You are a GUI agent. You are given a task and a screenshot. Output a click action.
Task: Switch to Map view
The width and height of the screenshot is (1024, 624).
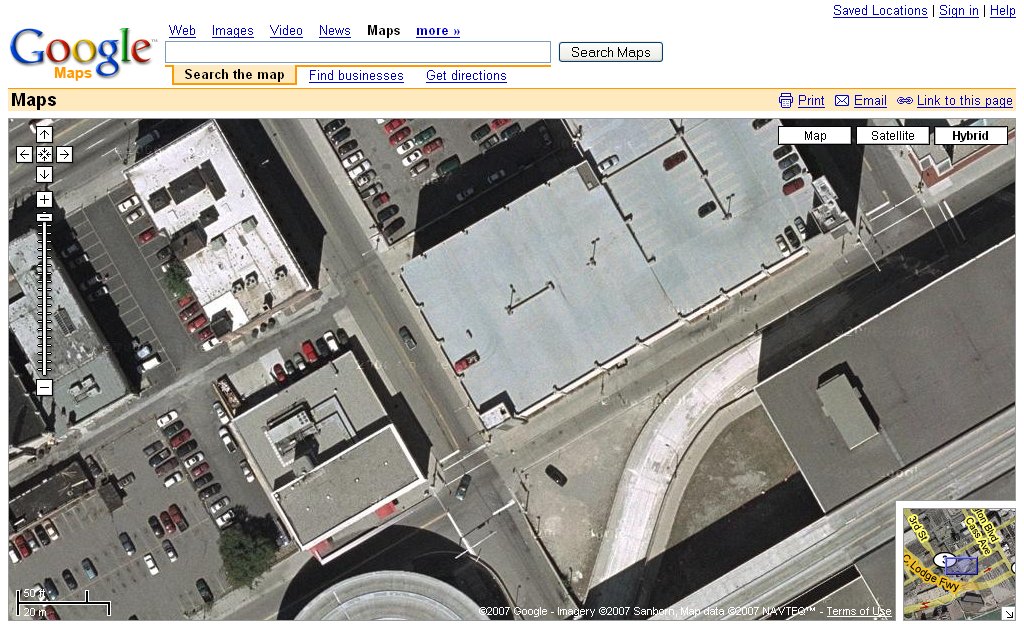(815, 136)
